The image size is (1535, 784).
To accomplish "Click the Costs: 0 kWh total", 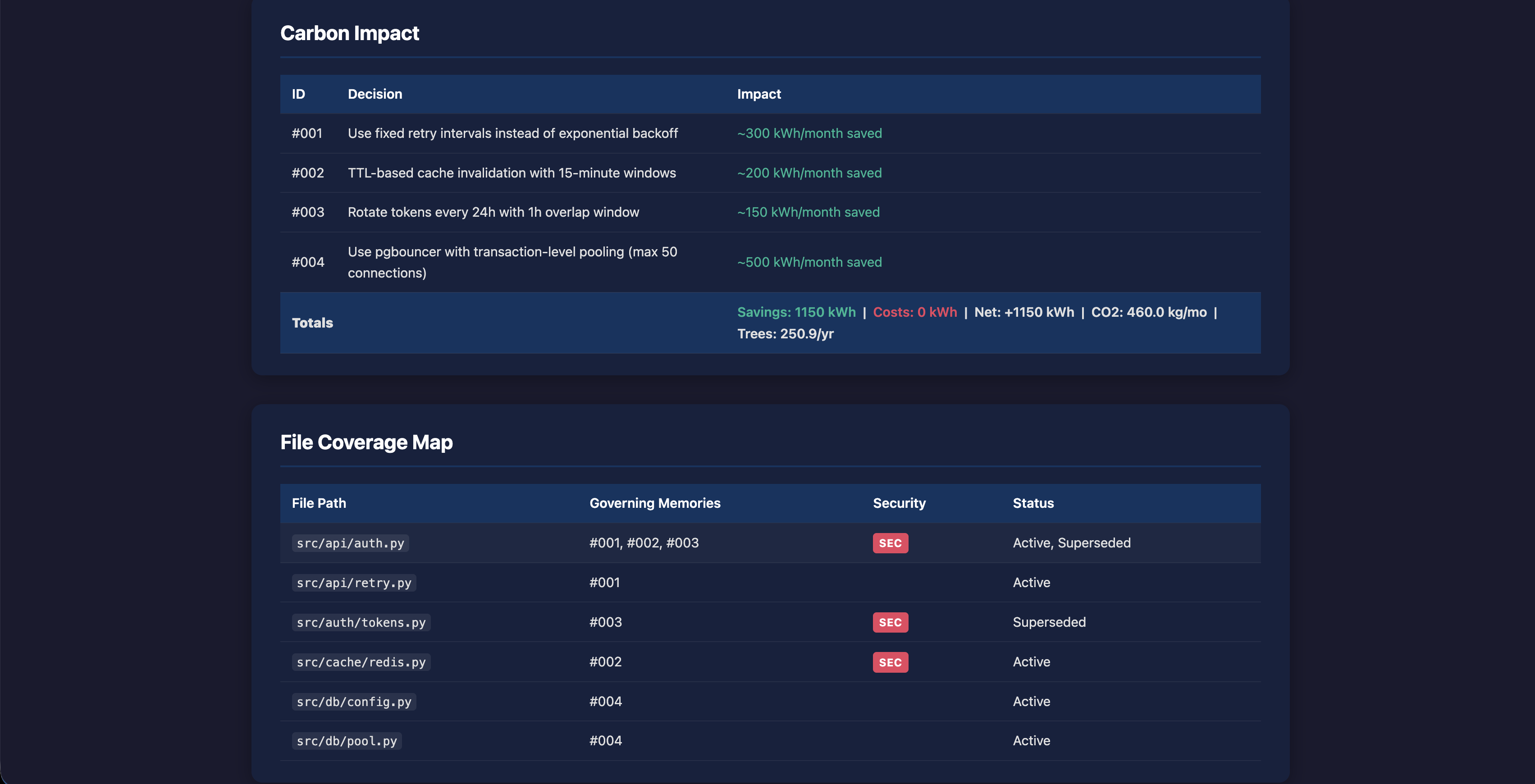I will click(915, 312).
